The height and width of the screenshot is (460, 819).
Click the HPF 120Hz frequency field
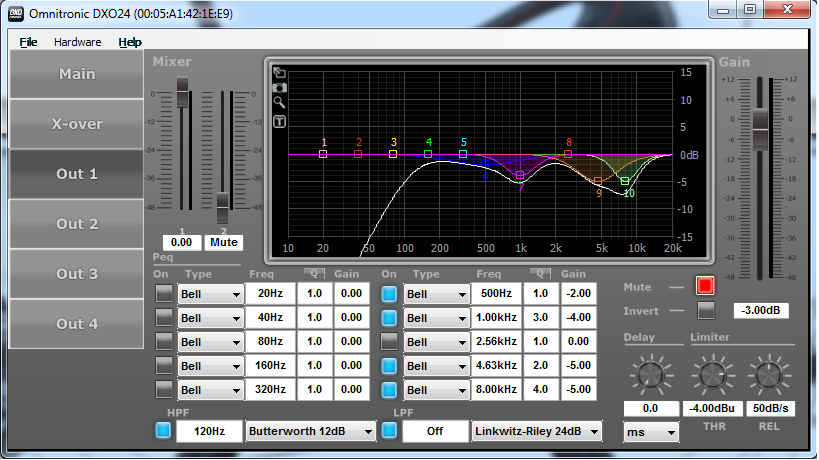[209, 431]
